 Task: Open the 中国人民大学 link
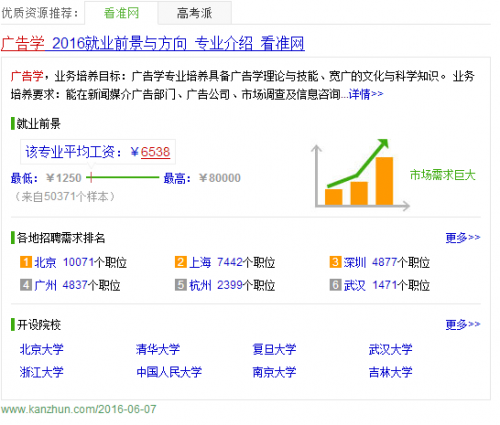tap(169, 372)
